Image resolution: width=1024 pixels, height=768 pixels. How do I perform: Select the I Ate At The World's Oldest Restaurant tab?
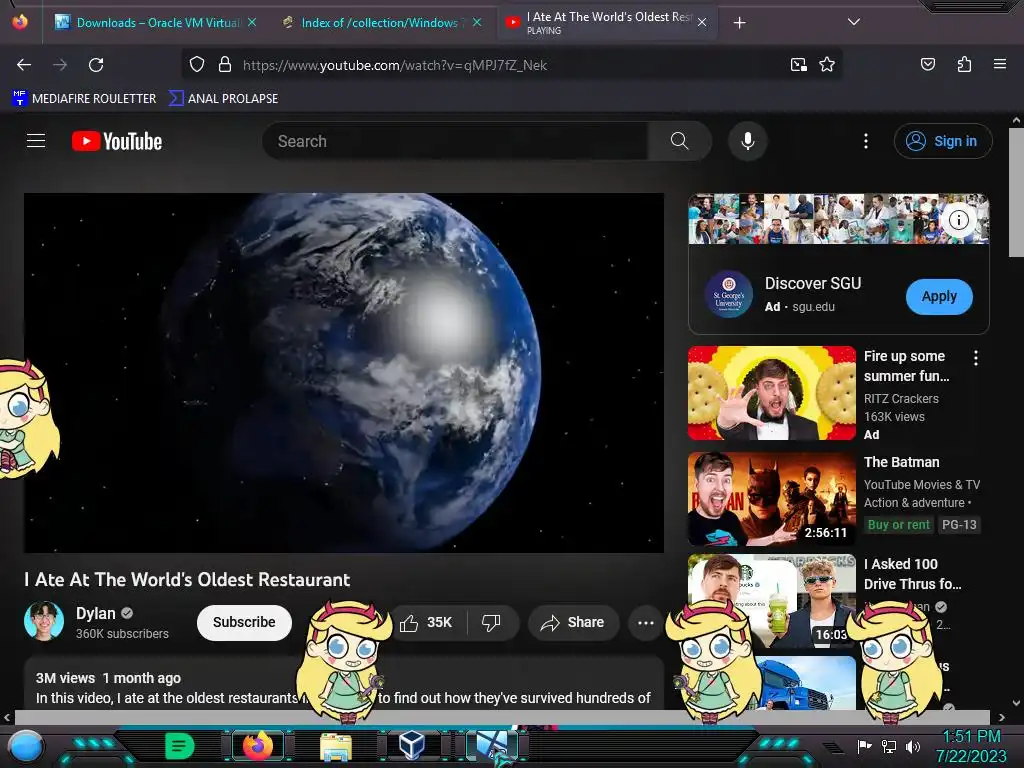click(x=608, y=23)
